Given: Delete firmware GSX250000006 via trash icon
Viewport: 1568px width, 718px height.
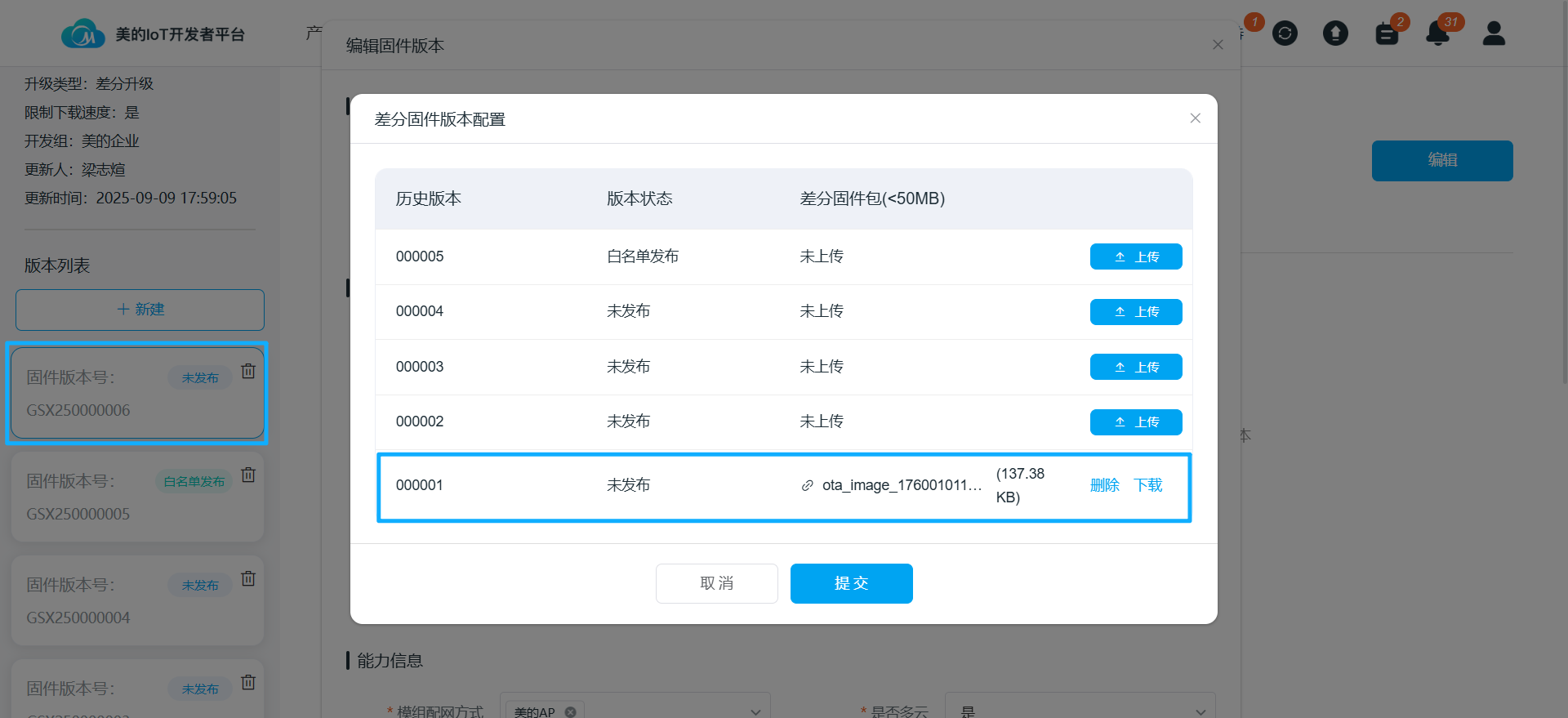Looking at the screenshot, I should click(x=248, y=371).
